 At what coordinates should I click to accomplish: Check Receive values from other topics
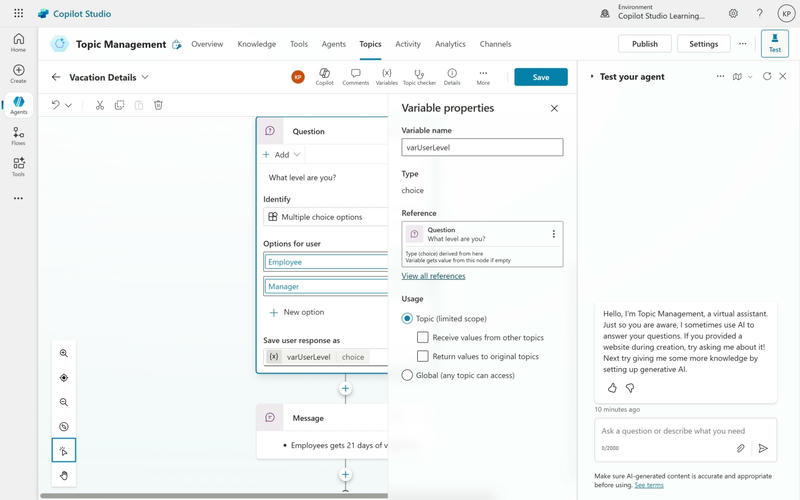(422, 337)
